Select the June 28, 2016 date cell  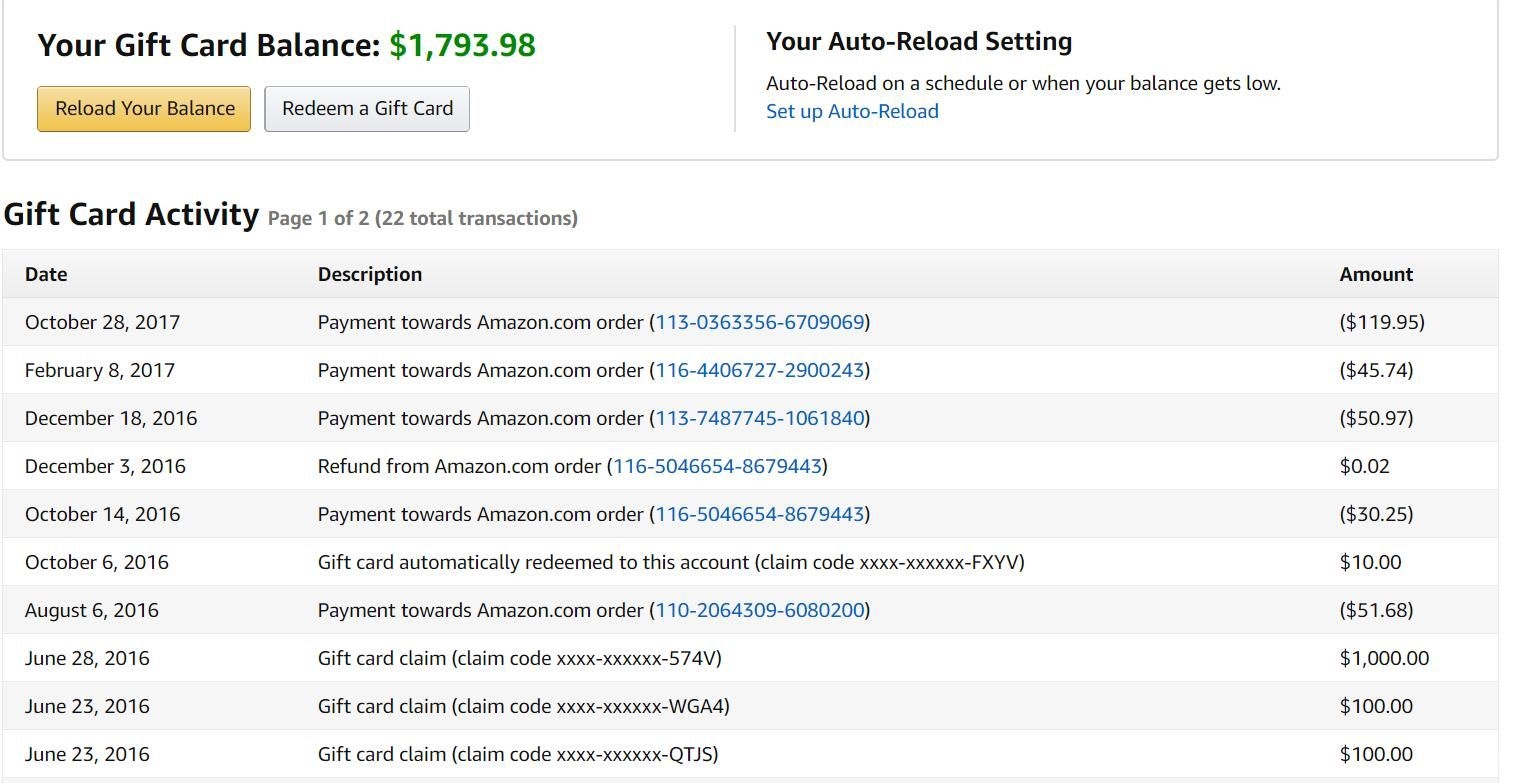click(87, 658)
